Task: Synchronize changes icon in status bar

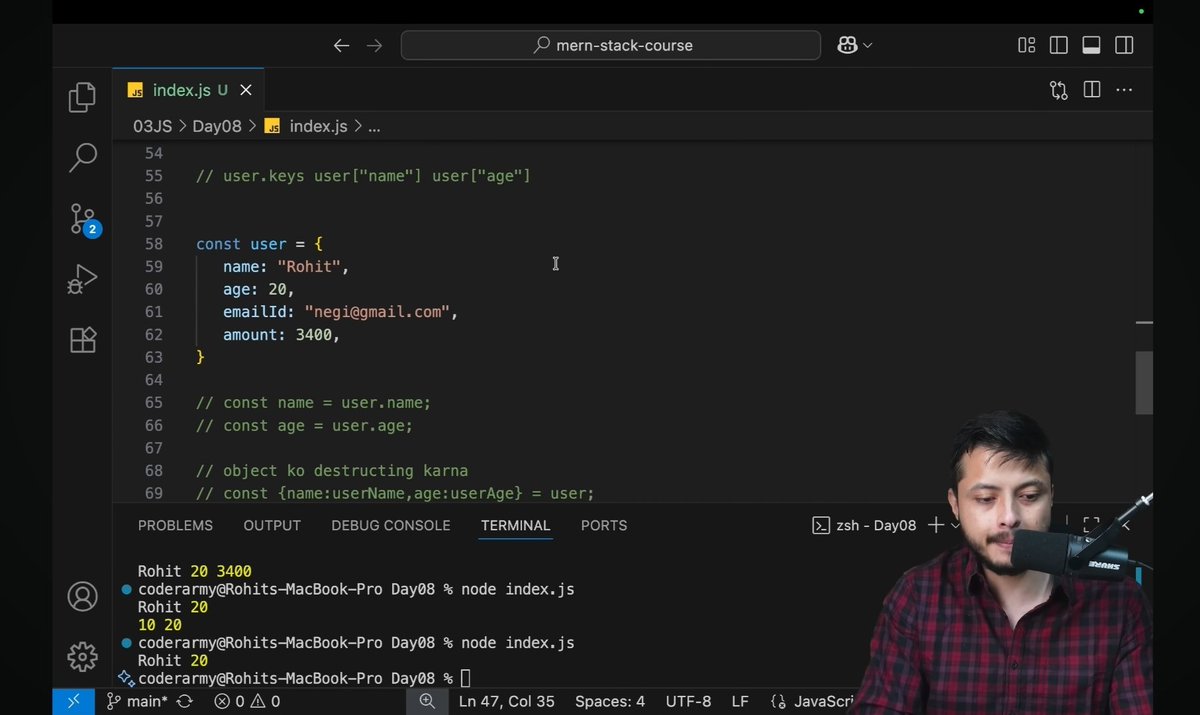Action: [x=184, y=702]
